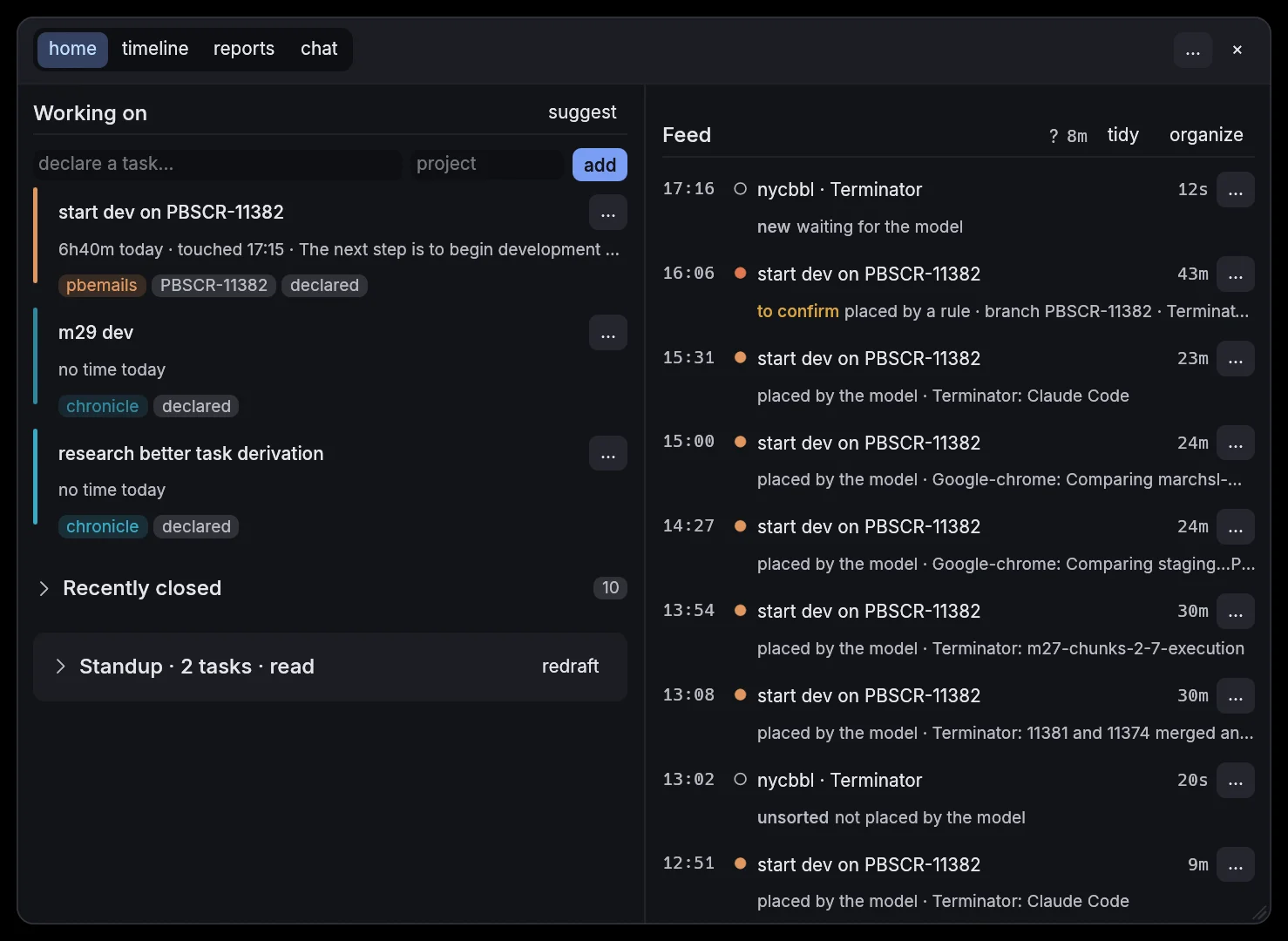Click the 10 count badge on Recently closed
Screen dimensions: 1288x941
610,588
